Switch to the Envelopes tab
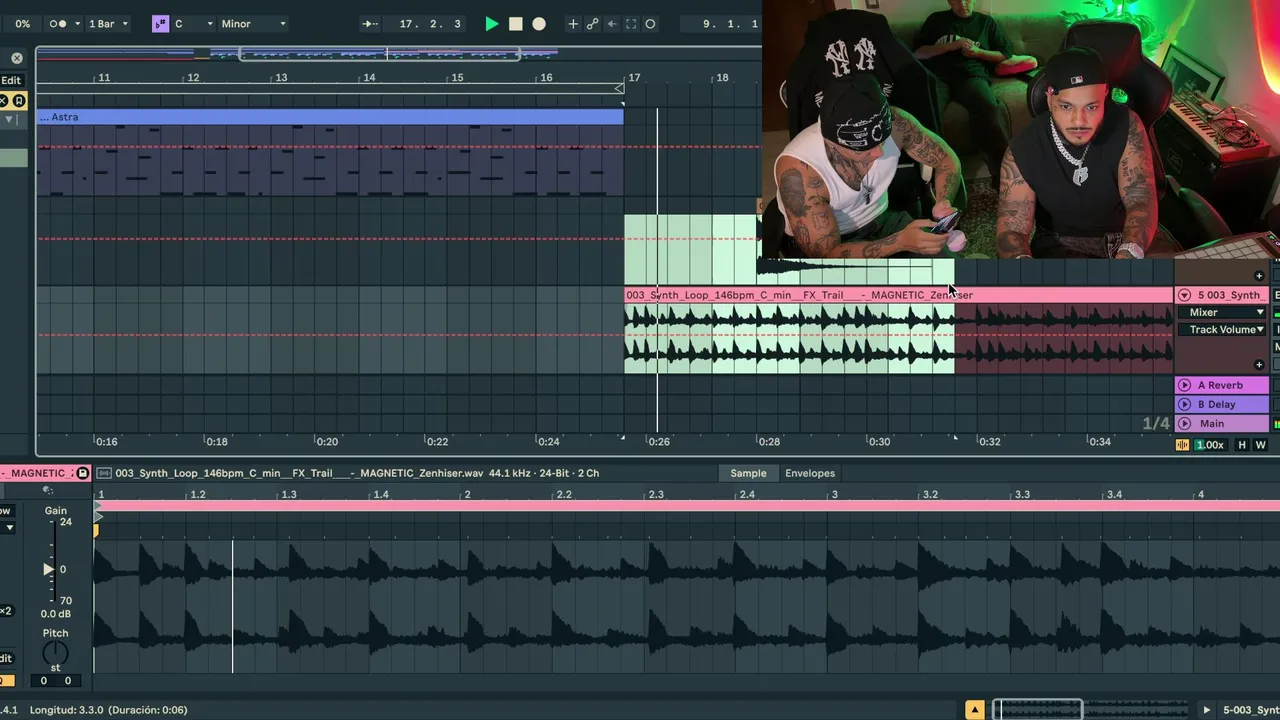This screenshot has width=1280, height=720. [x=810, y=473]
